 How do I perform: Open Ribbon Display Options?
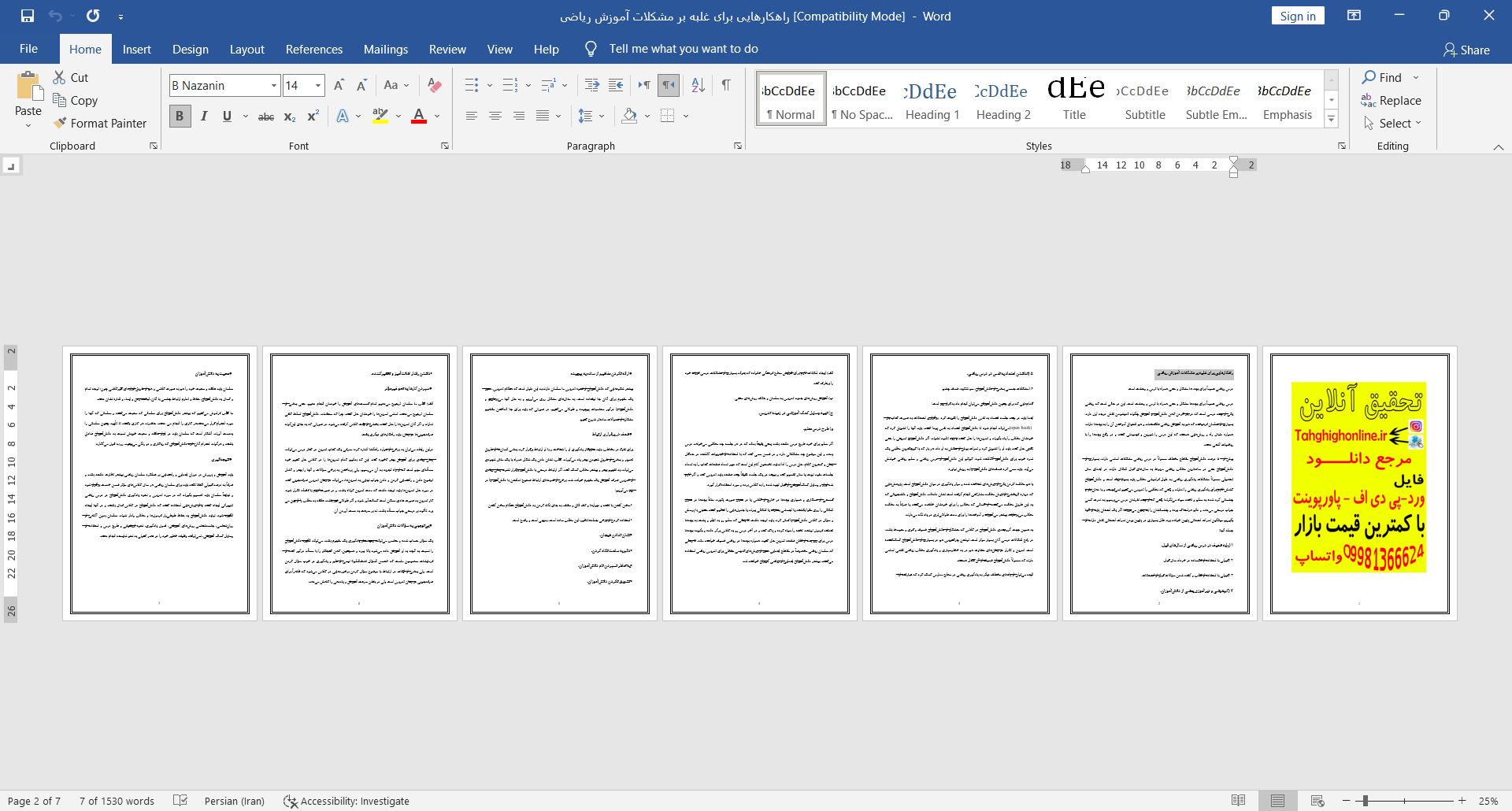coord(1354,16)
